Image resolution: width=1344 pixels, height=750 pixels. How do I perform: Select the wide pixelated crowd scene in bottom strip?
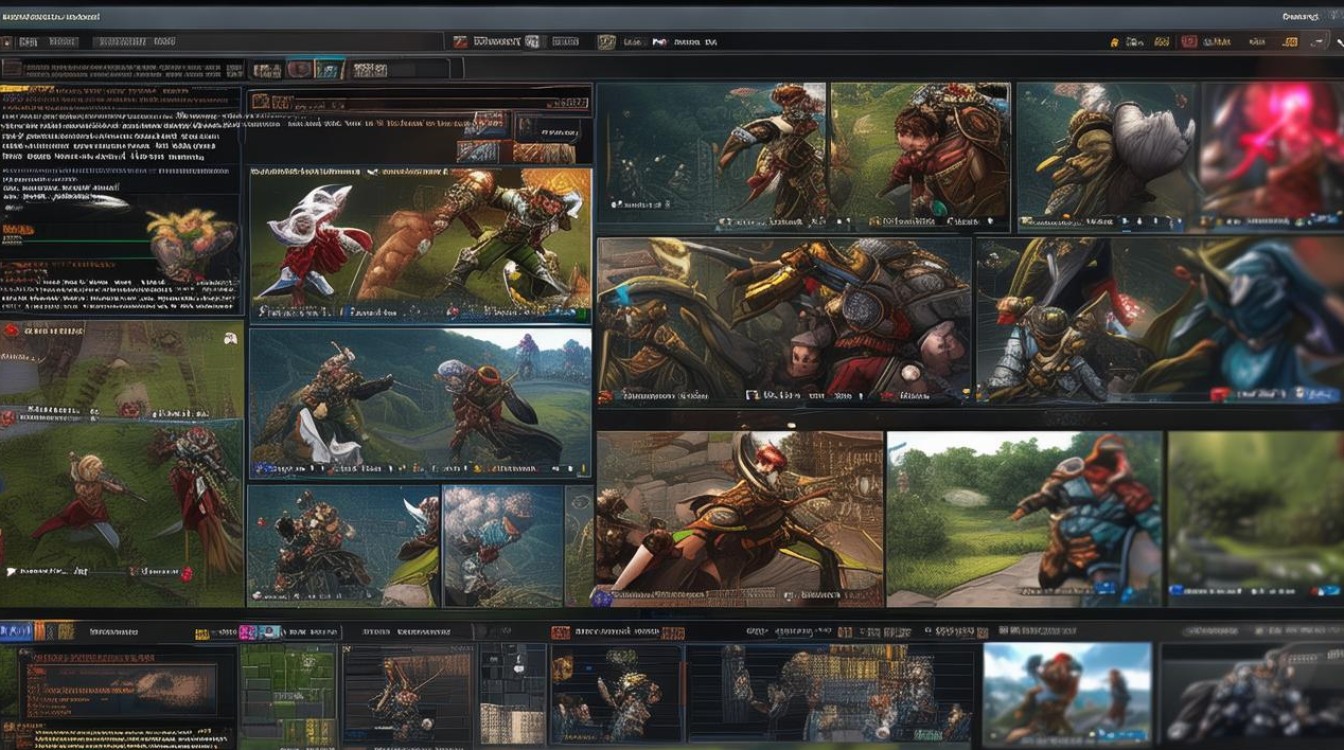click(830, 695)
